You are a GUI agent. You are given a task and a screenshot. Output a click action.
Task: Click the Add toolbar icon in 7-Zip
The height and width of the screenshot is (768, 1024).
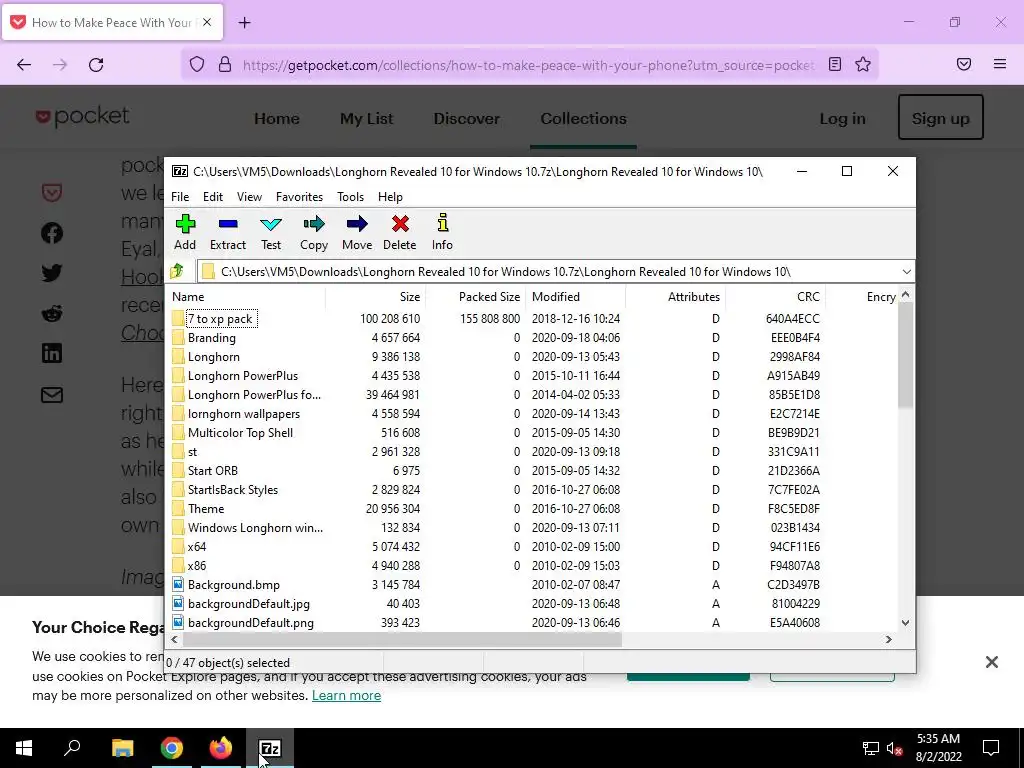pyautogui.click(x=185, y=224)
